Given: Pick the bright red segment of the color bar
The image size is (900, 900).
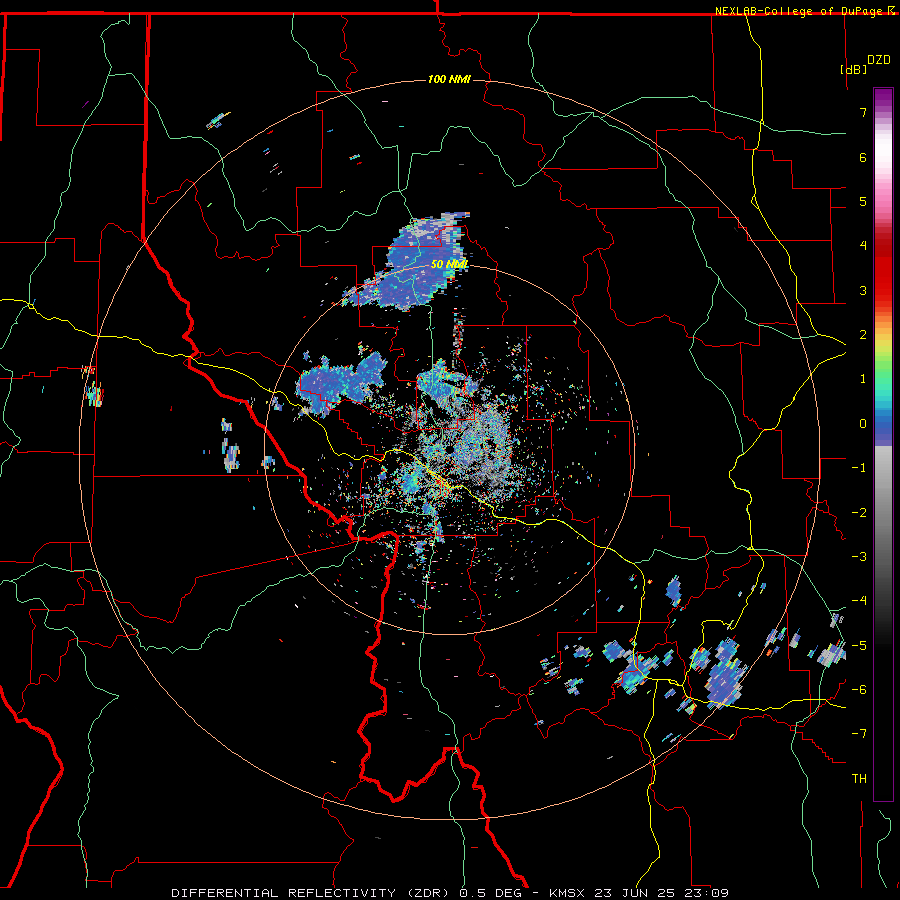Looking at the screenshot, I should click(883, 276).
